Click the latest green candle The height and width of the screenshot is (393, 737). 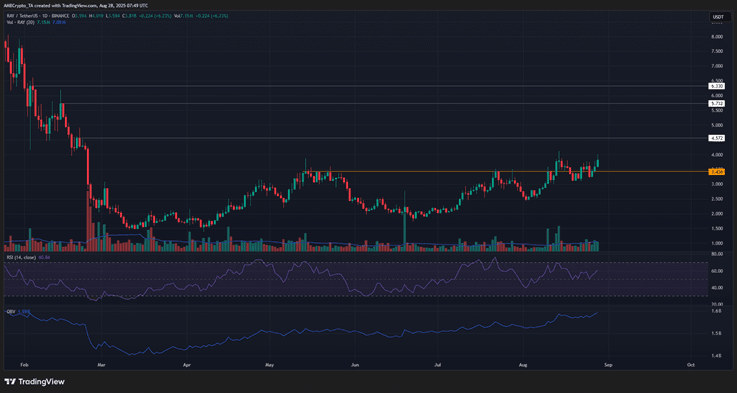point(598,163)
